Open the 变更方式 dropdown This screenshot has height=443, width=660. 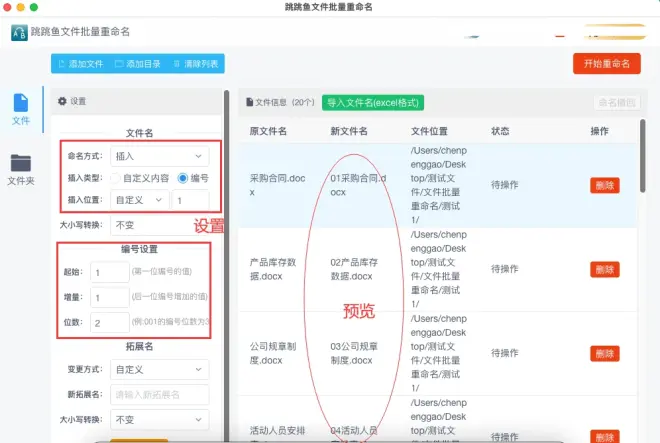pyautogui.click(x=160, y=369)
